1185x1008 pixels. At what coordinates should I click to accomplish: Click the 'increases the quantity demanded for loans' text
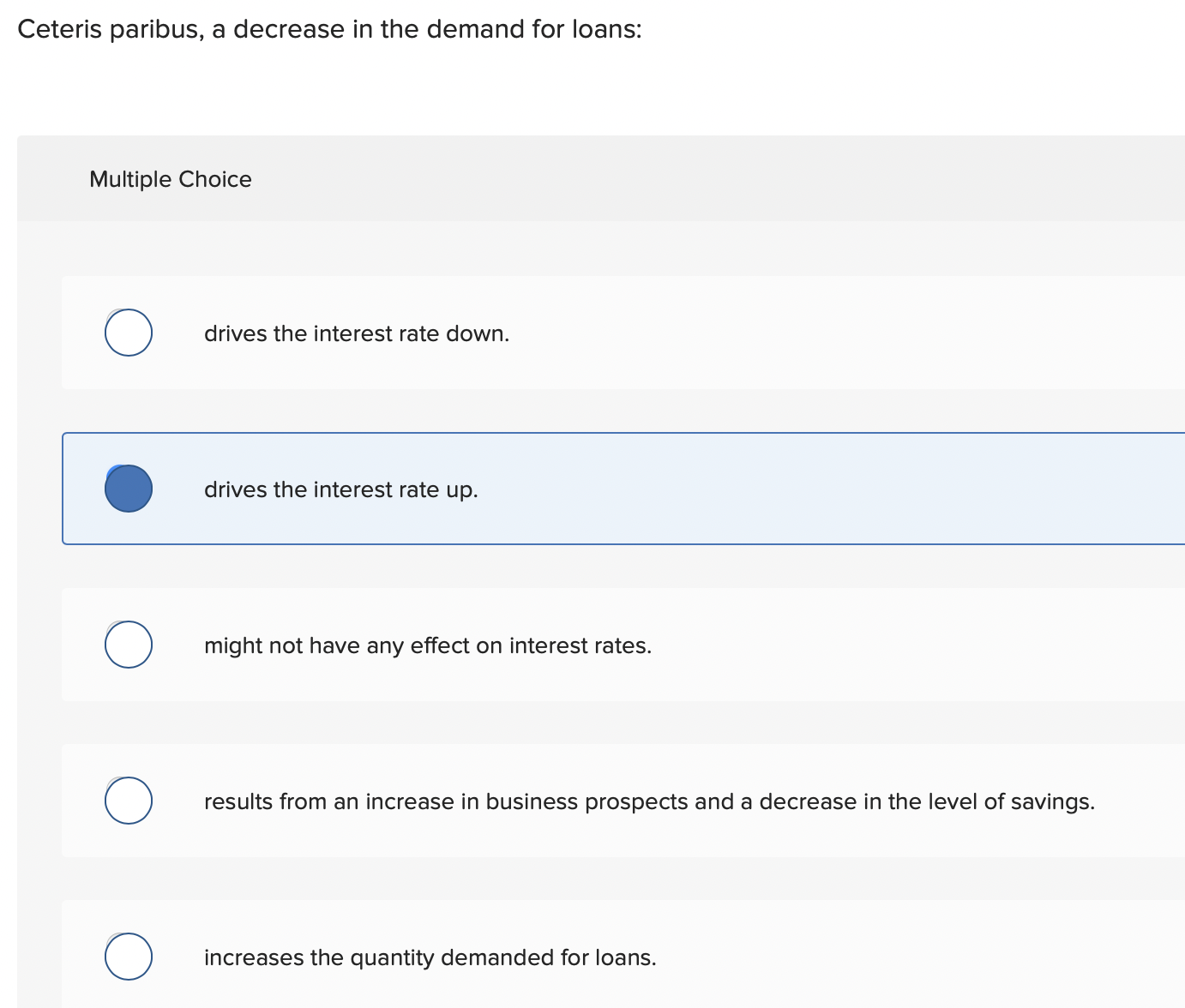(430, 957)
